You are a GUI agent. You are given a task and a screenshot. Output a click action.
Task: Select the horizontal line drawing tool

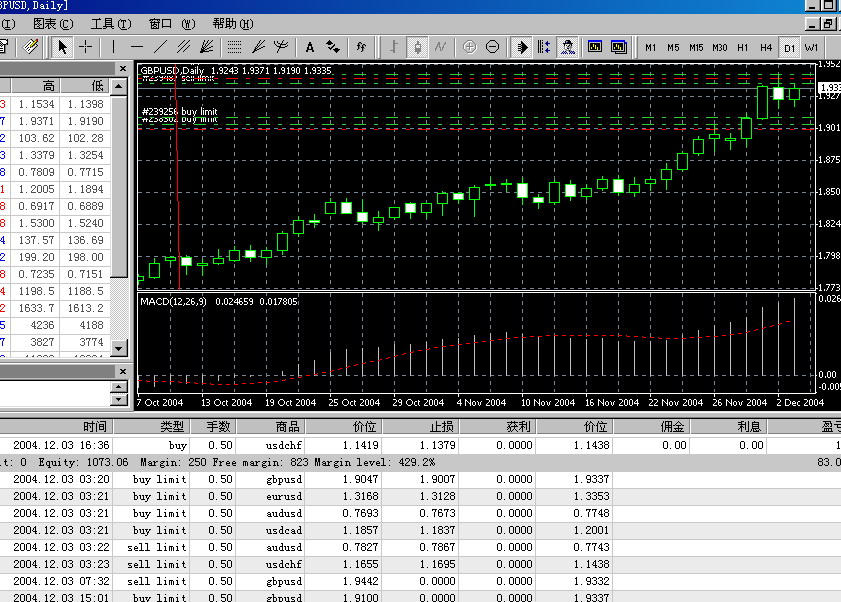[x=137, y=46]
